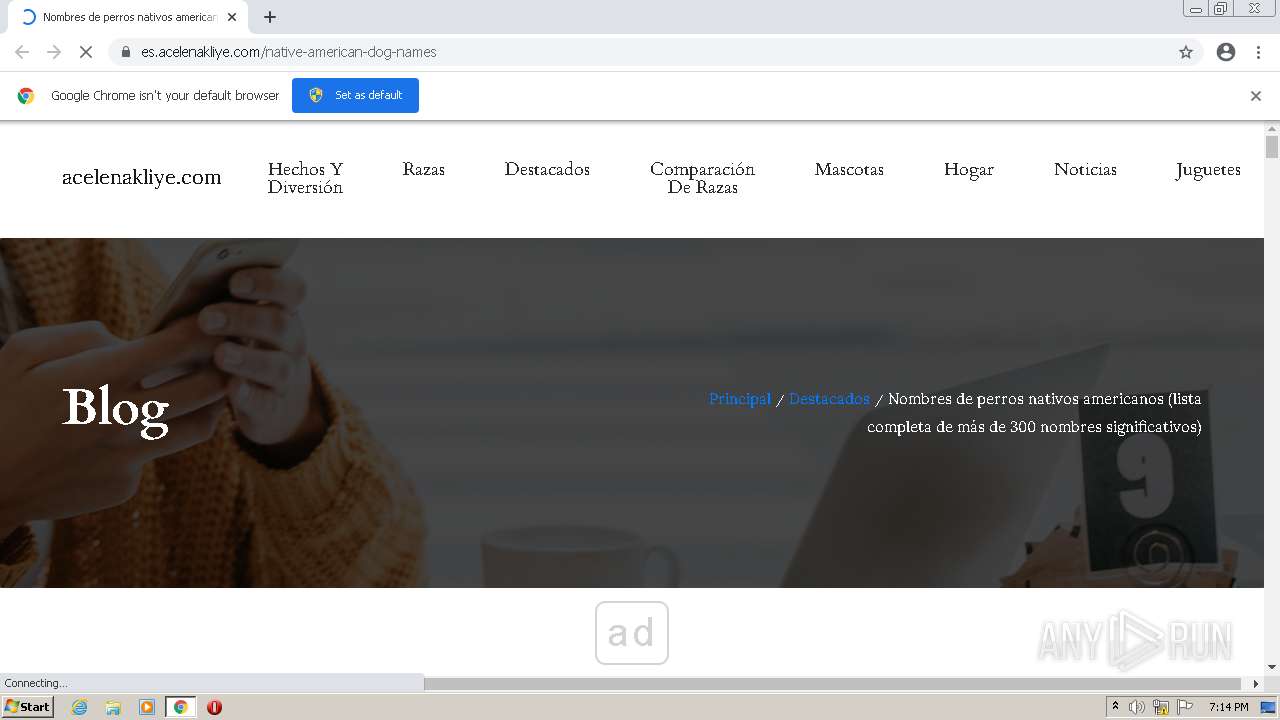Viewport: 1280px width, 720px height.
Task: Open the Noticias menu item
Action: click(1085, 169)
